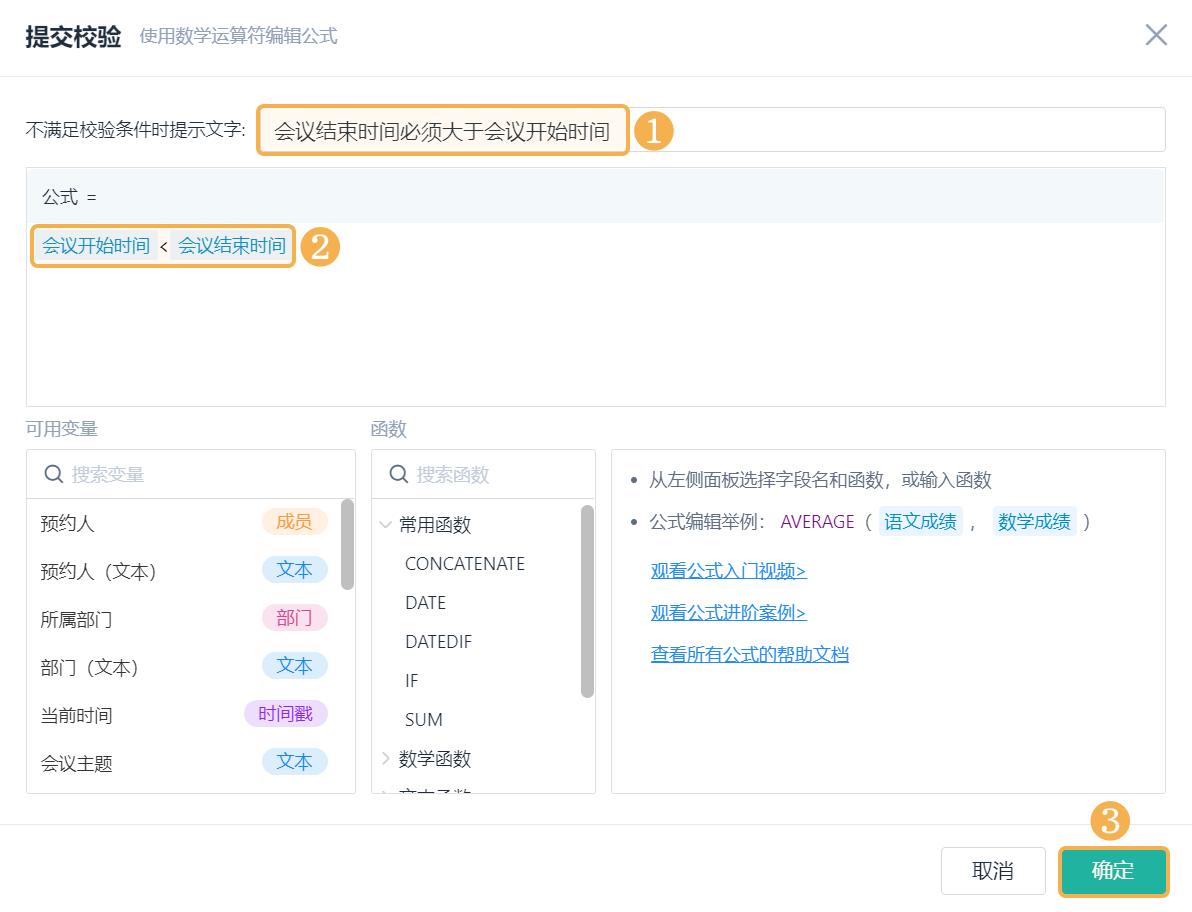Select the SUM function
1192x912 pixels.
point(423,719)
